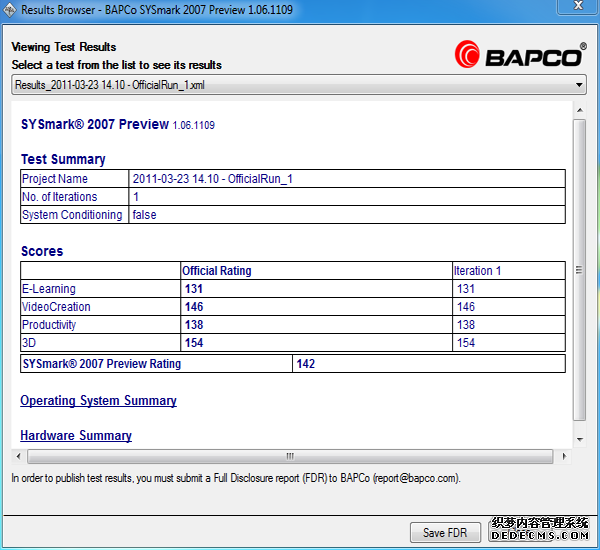600x550 pixels.
Task: Select the Project Name label cell
Action: pos(74,179)
